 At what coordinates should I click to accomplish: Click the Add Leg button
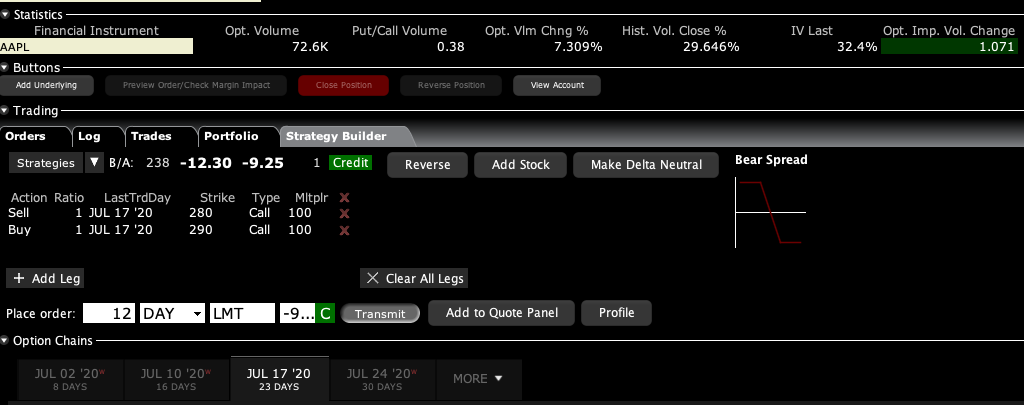47,278
